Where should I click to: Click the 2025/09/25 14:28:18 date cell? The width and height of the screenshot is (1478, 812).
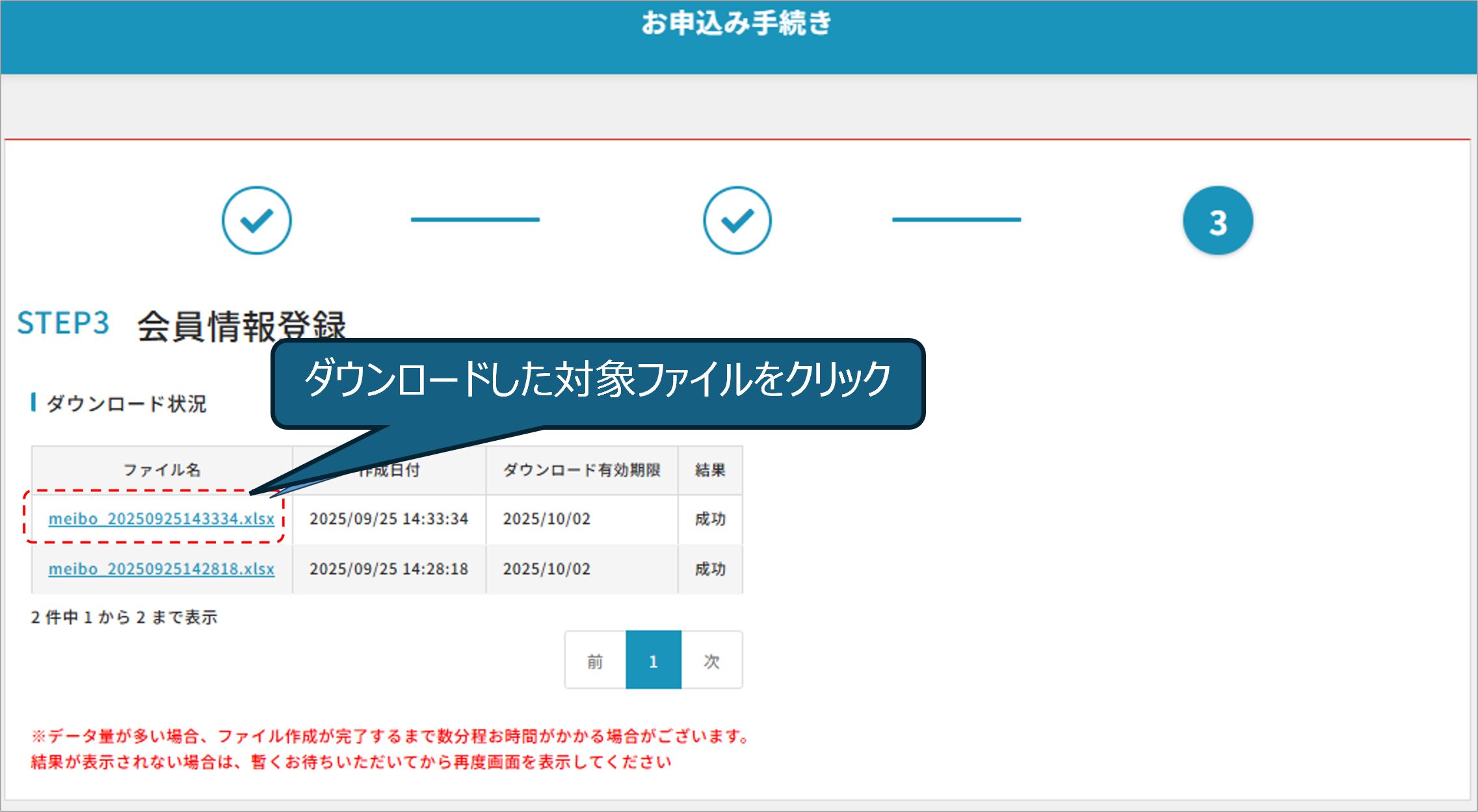coord(388,569)
